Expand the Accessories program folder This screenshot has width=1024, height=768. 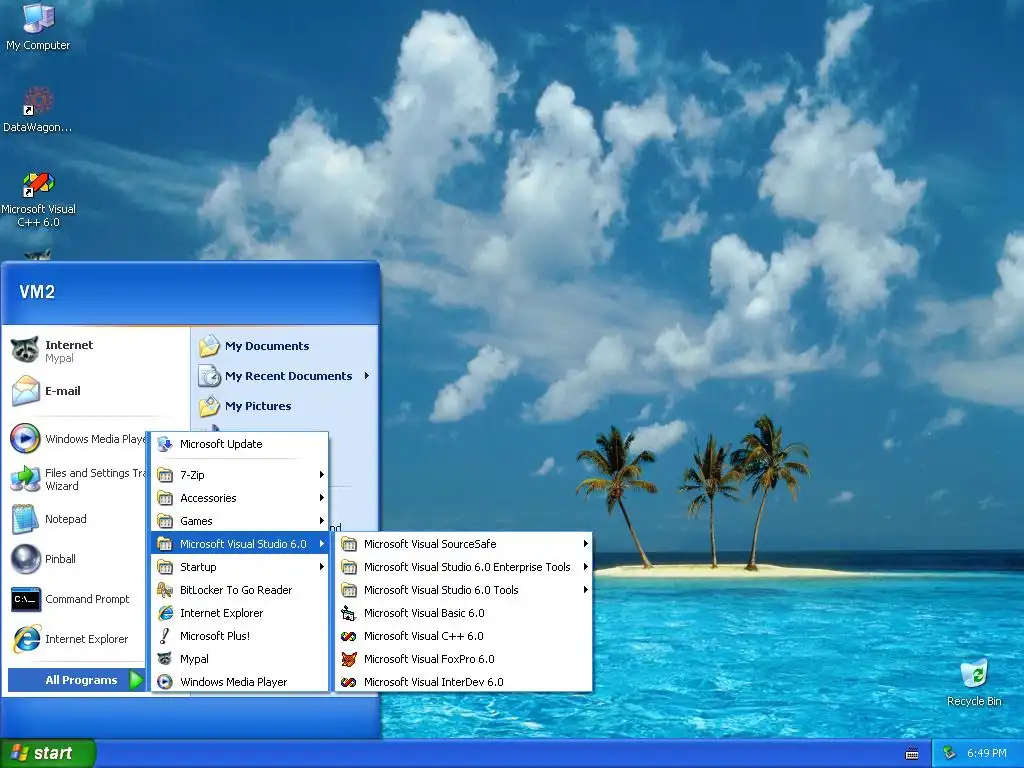(x=240, y=498)
